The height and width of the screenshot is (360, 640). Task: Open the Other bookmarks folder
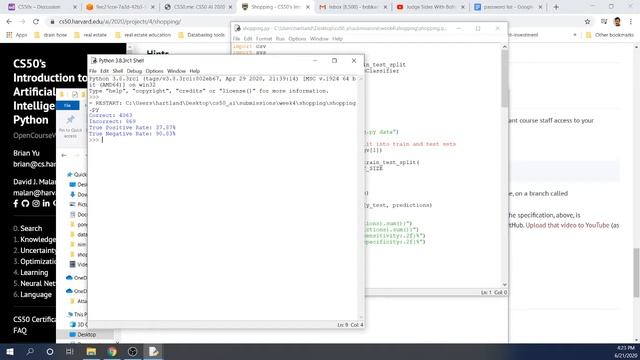610,35
